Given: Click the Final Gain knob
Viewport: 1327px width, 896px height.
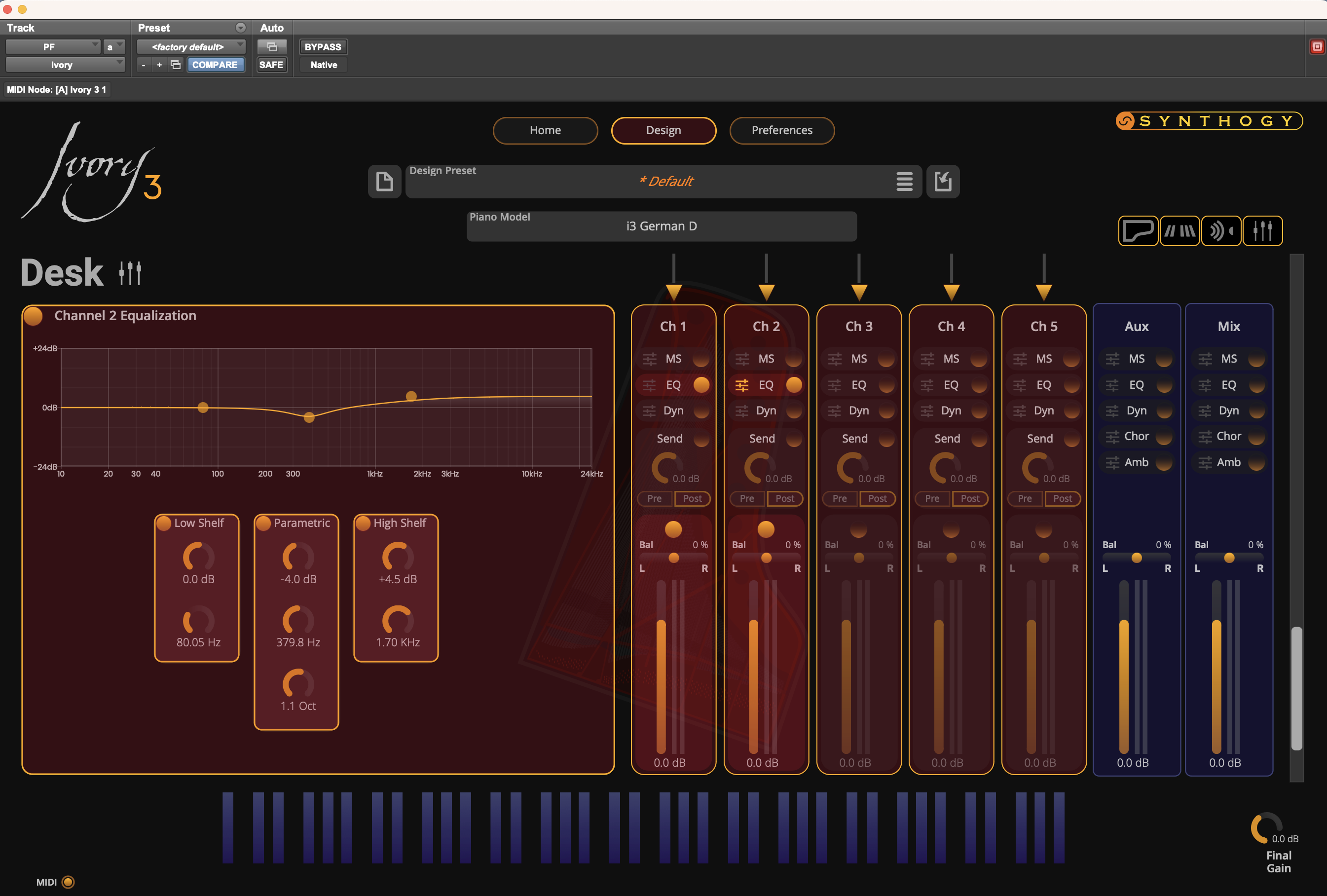Looking at the screenshot, I should [x=1265, y=828].
